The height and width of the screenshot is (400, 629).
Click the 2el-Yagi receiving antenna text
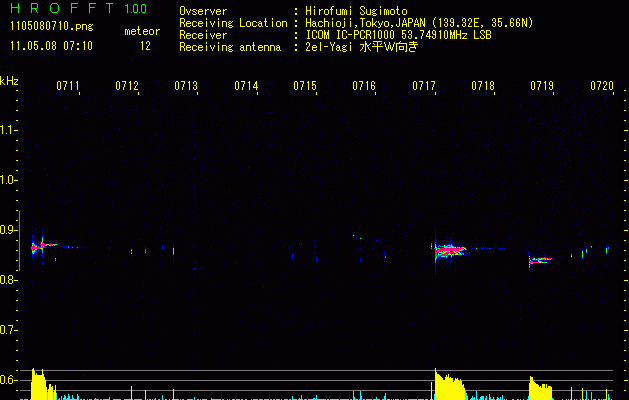[362, 47]
